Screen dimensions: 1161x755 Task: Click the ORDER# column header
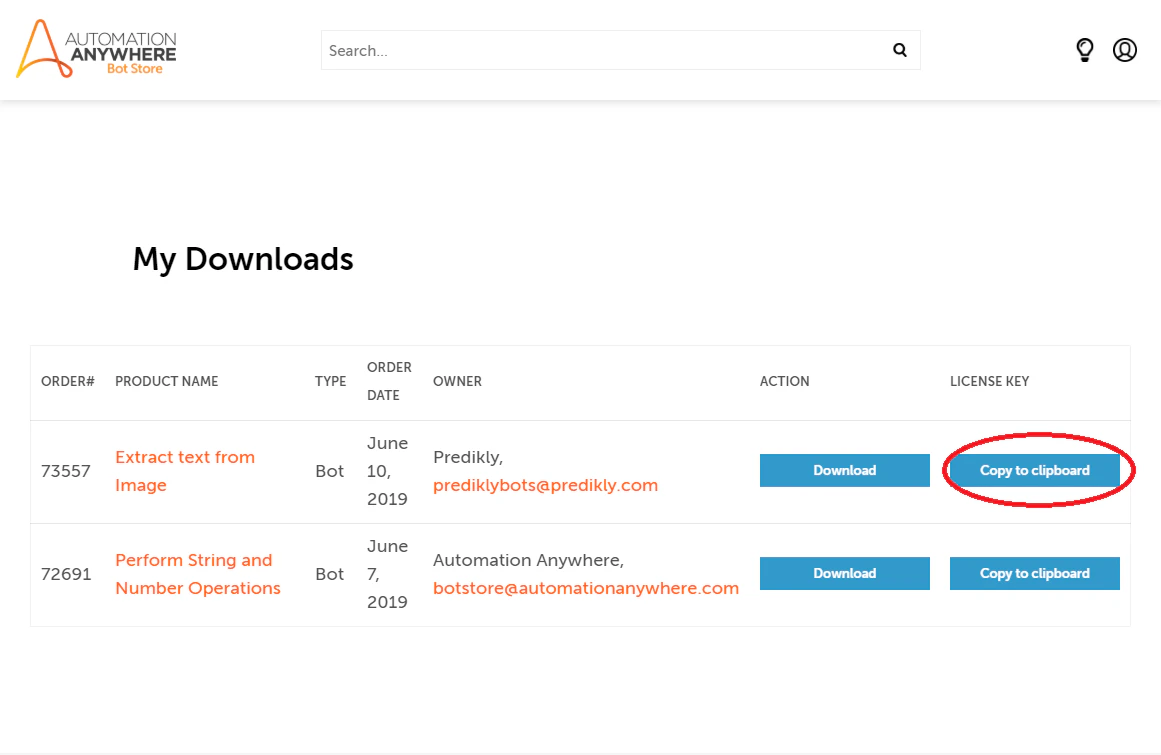click(x=67, y=381)
